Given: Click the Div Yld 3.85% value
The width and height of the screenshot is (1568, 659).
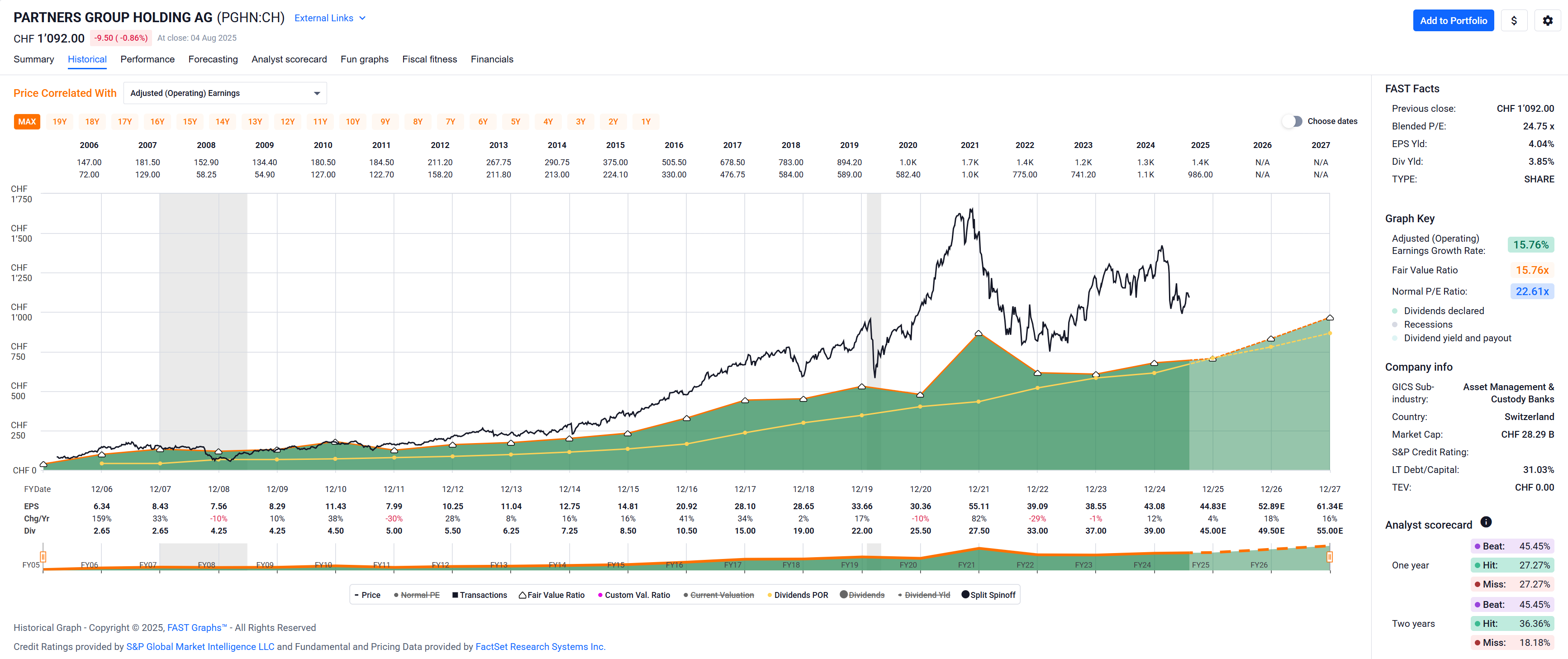Looking at the screenshot, I should [1540, 162].
